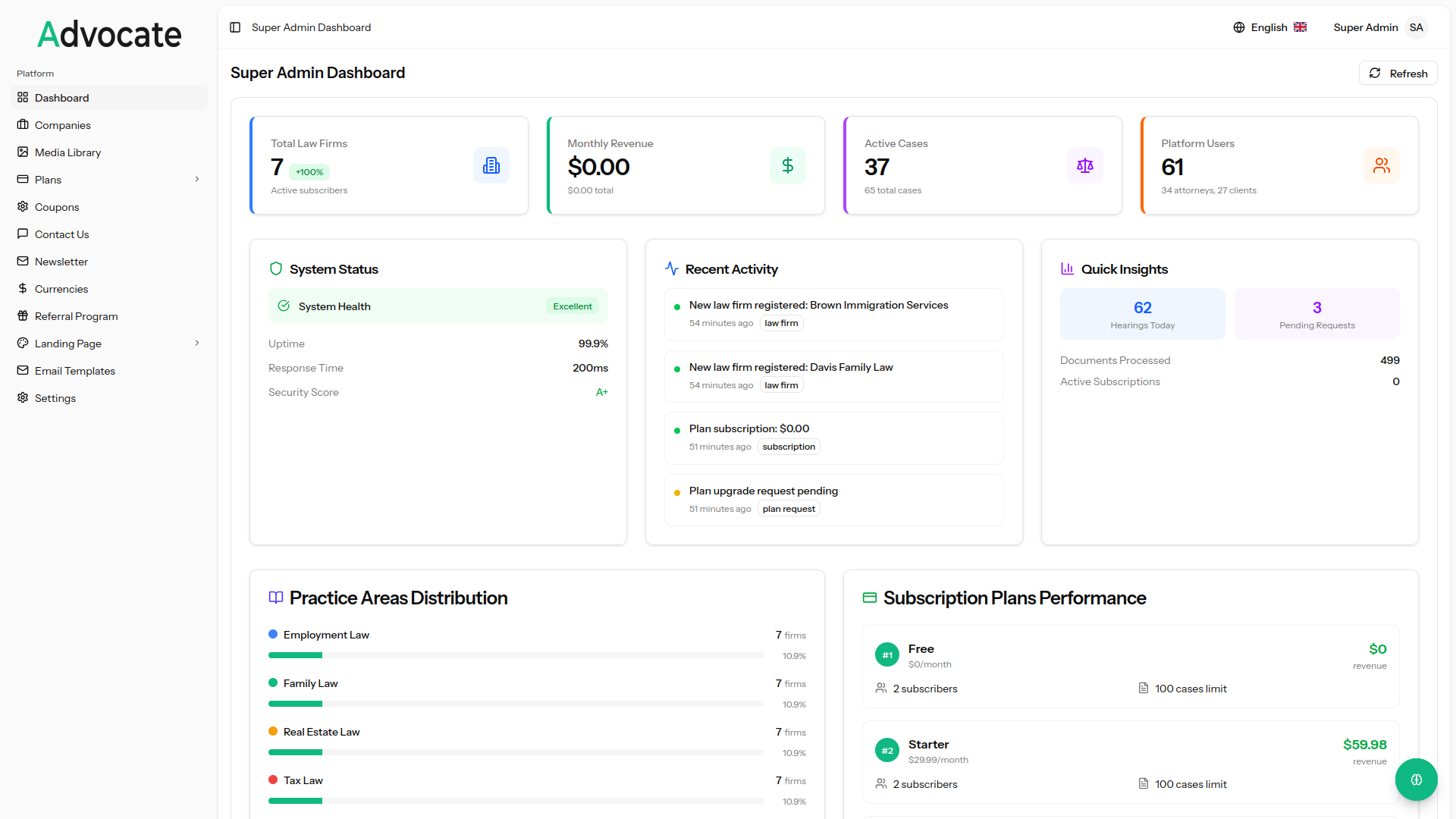Click the Total Law Firms building icon
Image resolution: width=1456 pixels, height=819 pixels.
[x=491, y=165]
